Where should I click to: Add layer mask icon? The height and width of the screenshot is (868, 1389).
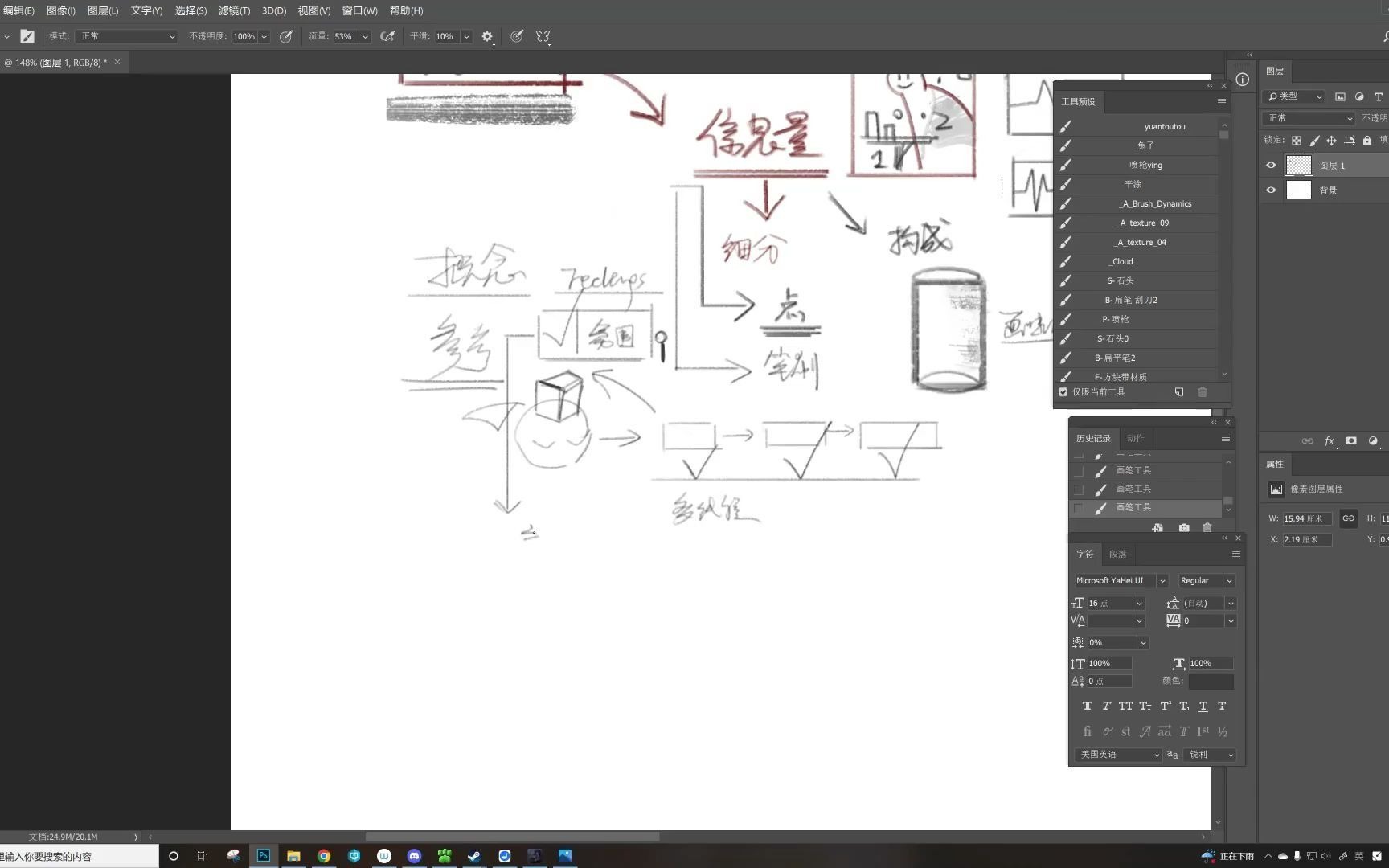tap(1351, 441)
